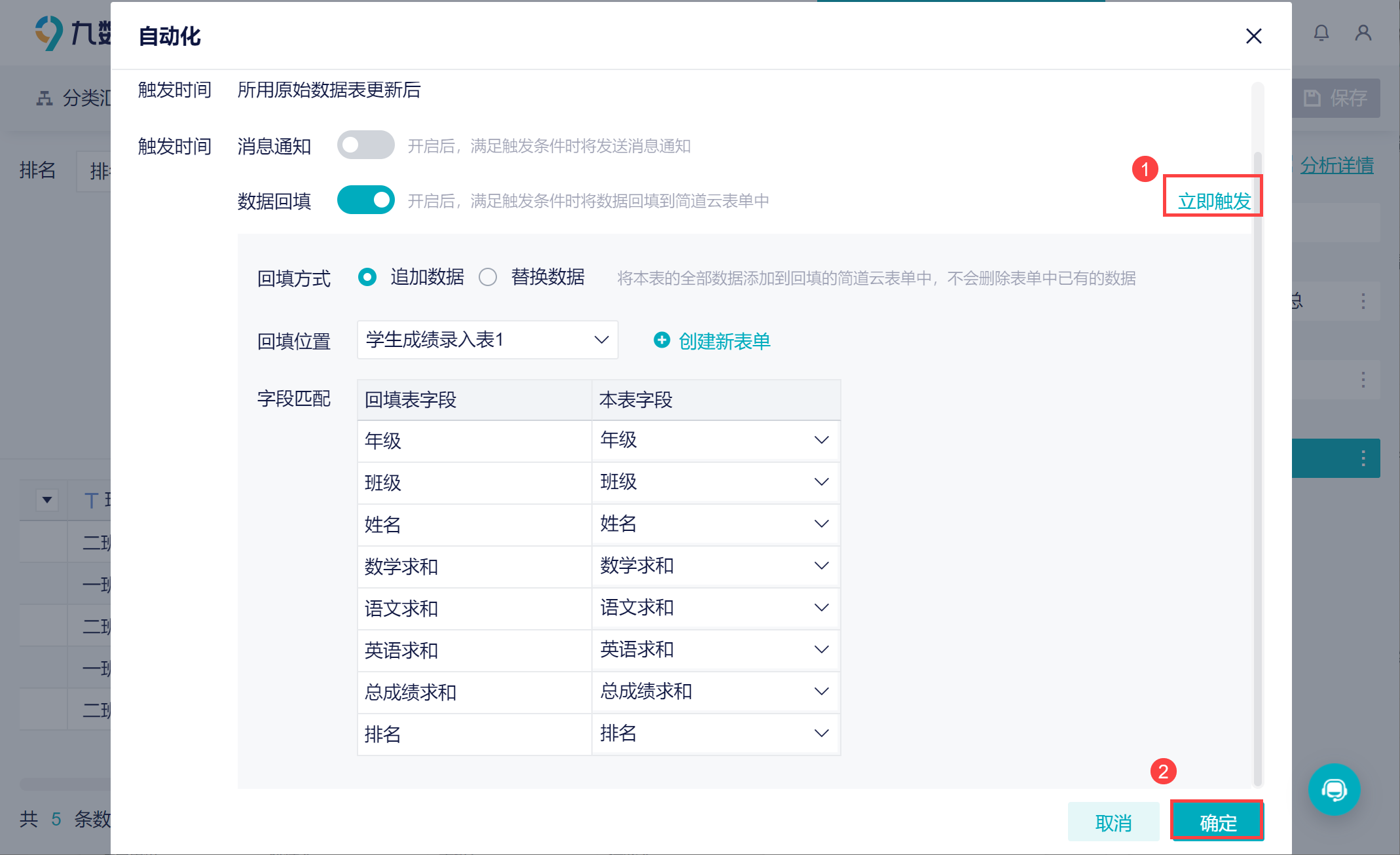1400x855 pixels.
Task: Select the 追加数据 radio option
Action: 367,277
